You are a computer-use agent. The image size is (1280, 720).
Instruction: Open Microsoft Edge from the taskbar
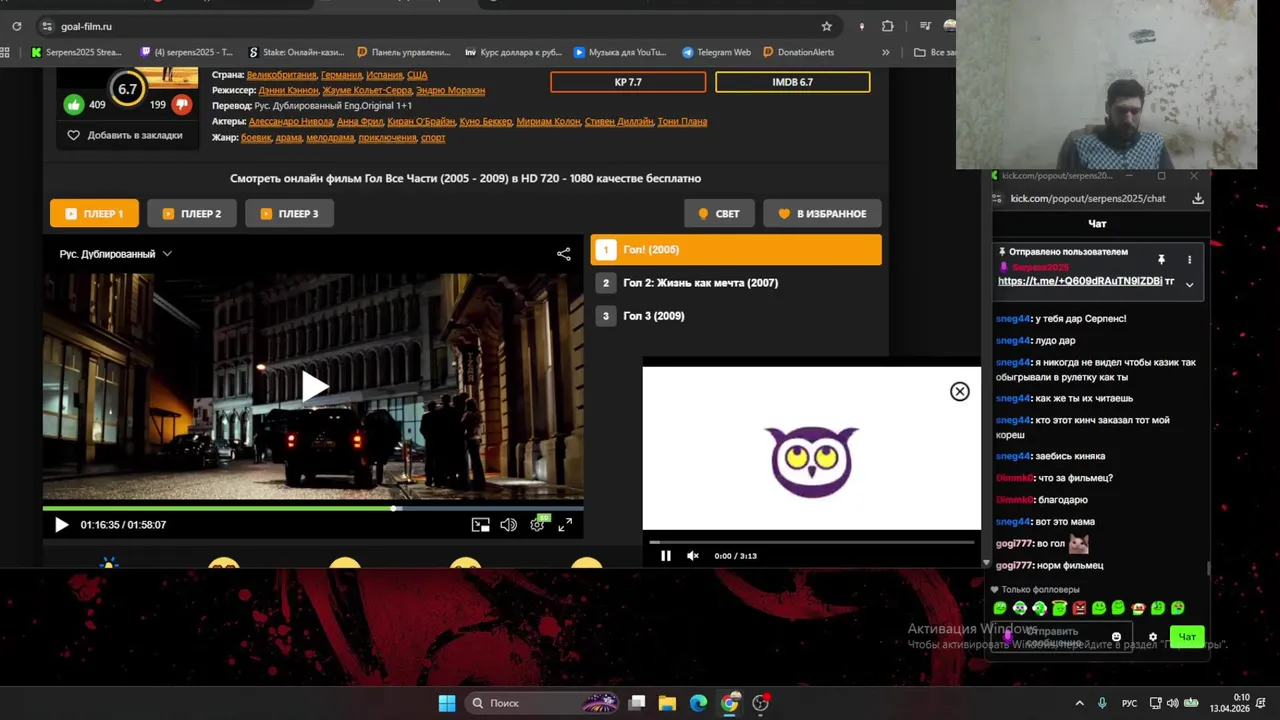[698, 703]
